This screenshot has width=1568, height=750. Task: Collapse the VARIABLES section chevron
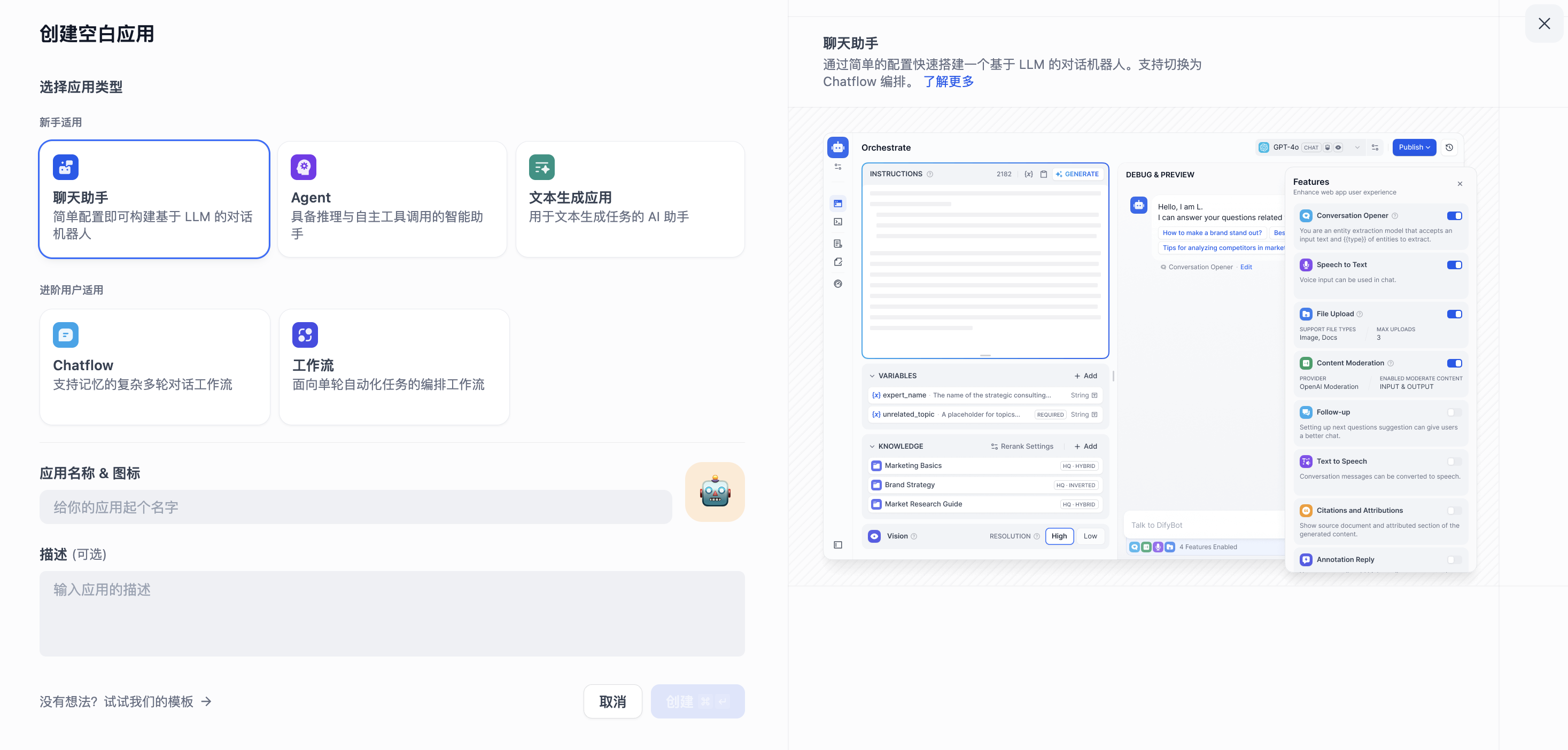[872, 376]
